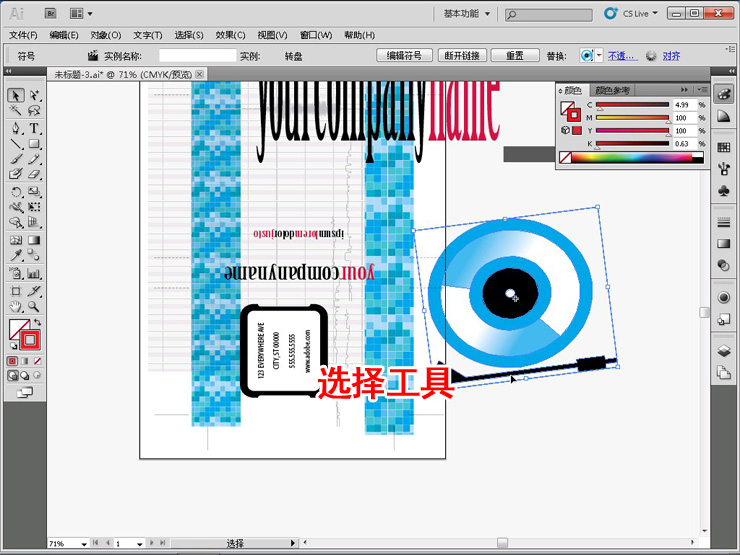Swap fill and stroke colors in toolbox
The width and height of the screenshot is (740, 555).
37,323
